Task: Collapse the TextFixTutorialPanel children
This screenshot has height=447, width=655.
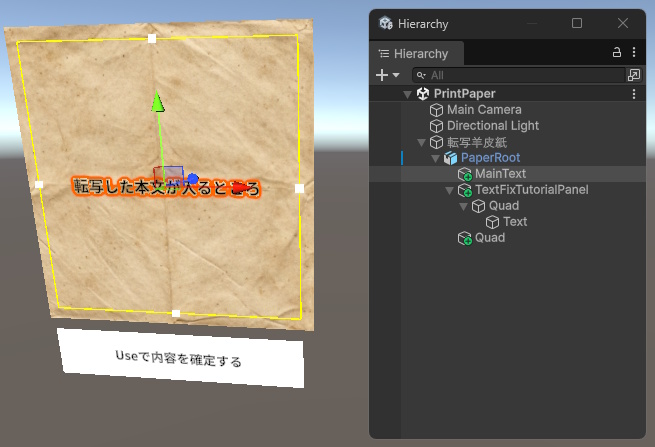Action: click(x=449, y=190)
